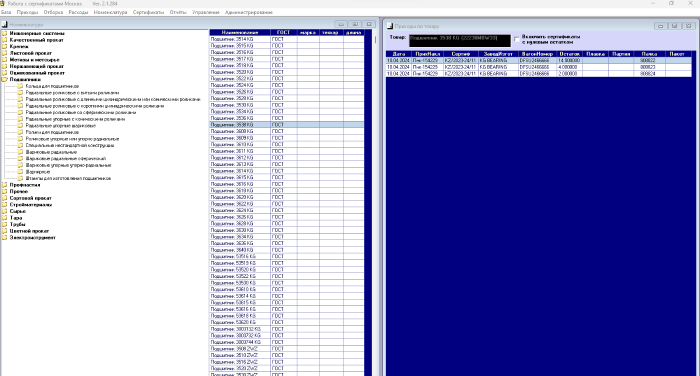
Task: Click folder icon of Электроинструмент
Action: tap(4, 238)
